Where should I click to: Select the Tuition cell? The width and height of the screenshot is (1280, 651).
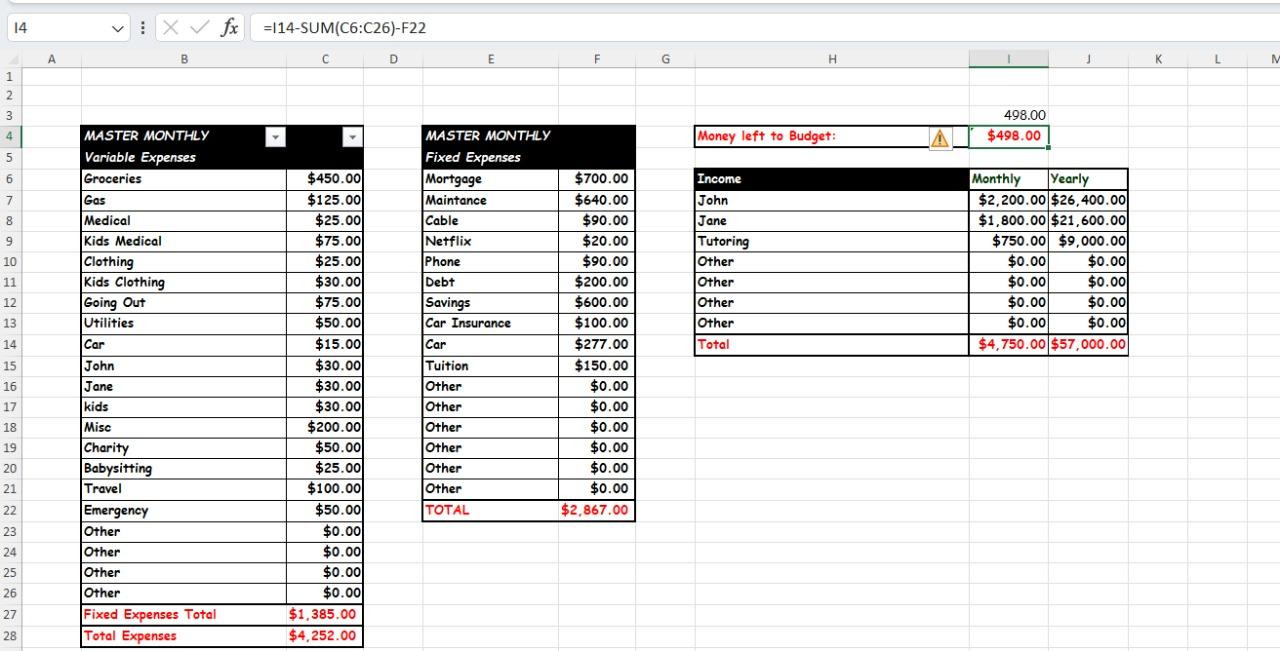[491, 365]
